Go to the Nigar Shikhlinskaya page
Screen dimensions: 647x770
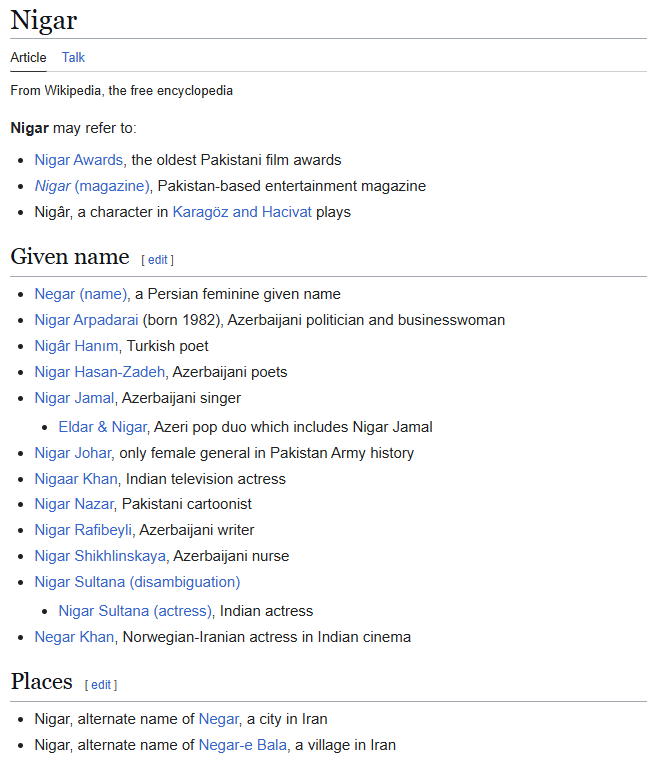100,556
